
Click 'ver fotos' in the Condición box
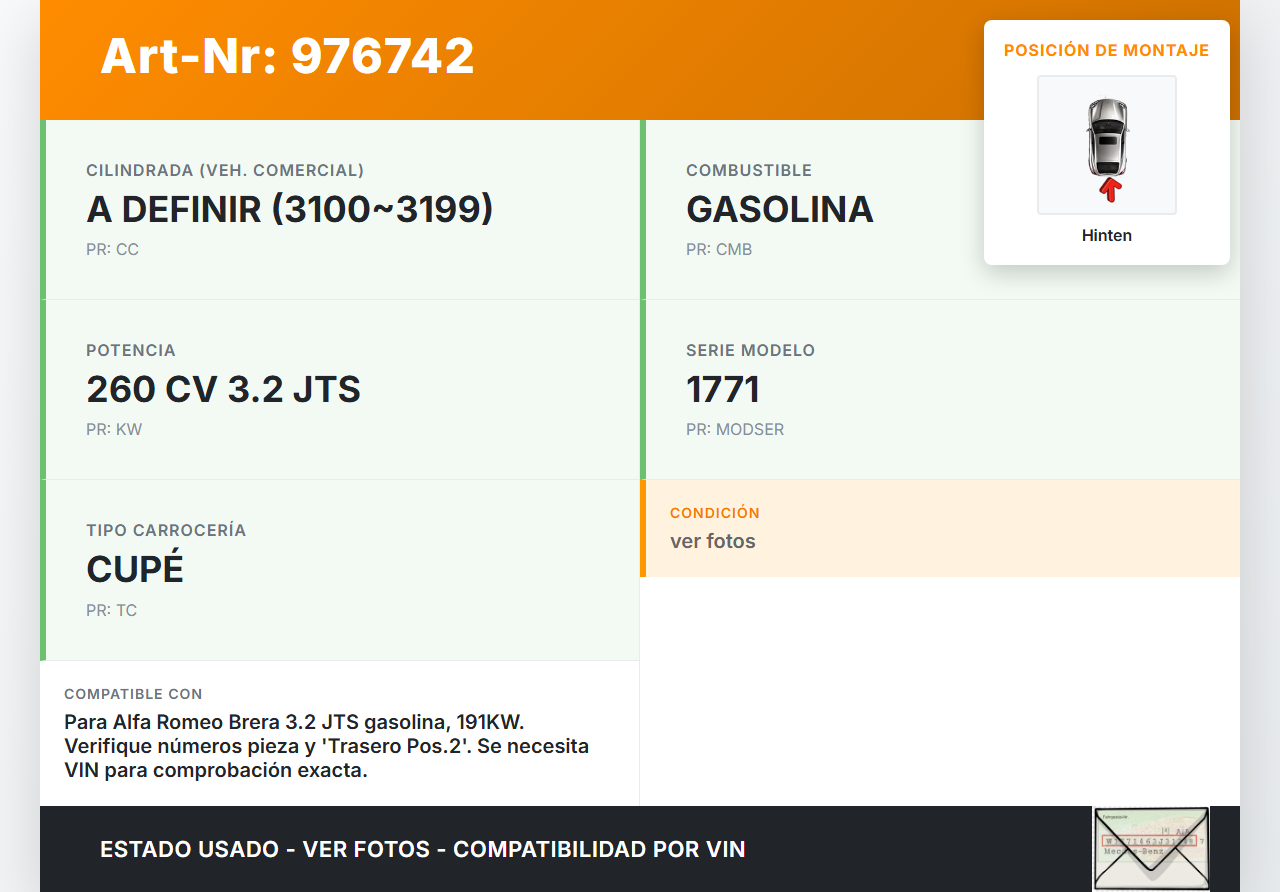click(712, 542)
